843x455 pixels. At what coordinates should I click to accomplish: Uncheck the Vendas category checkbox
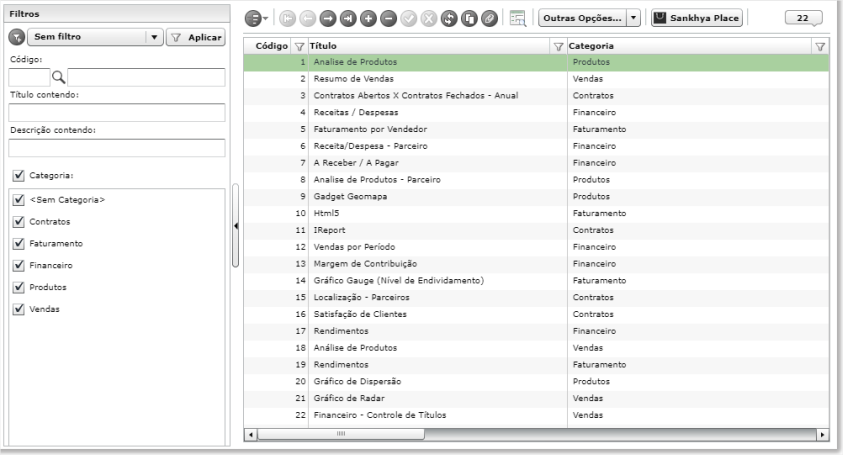tap(19, 309)
